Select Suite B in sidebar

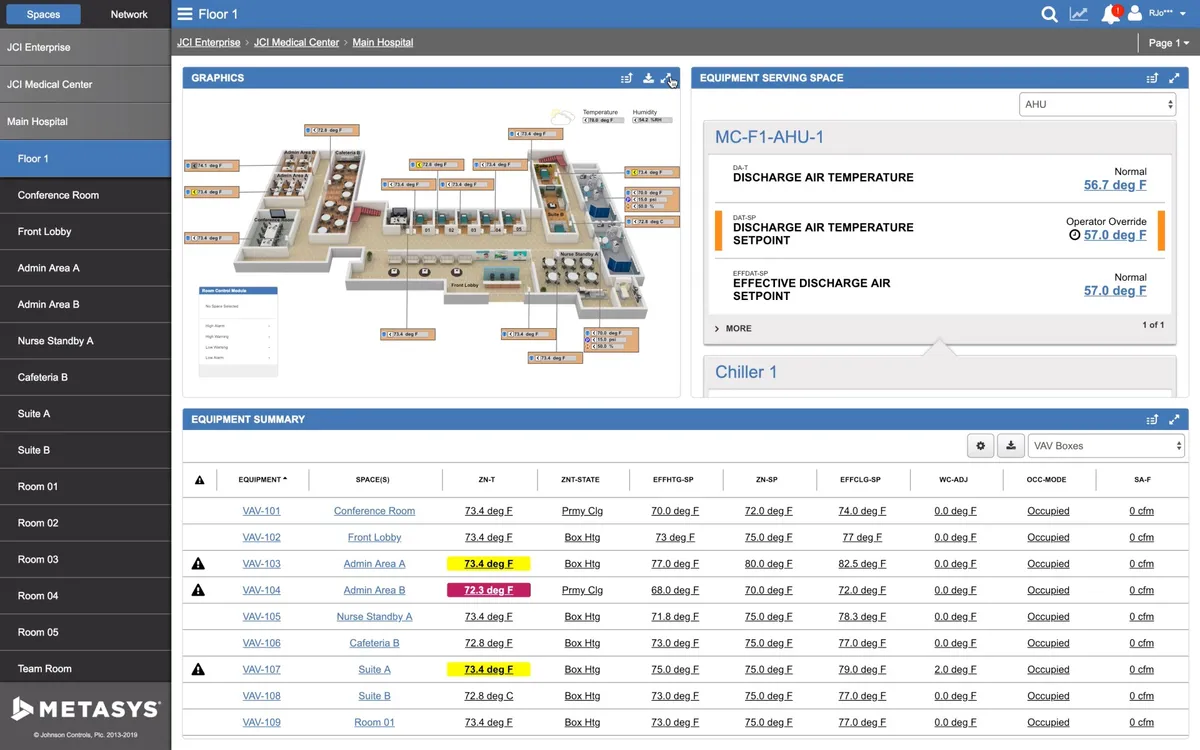85,450
